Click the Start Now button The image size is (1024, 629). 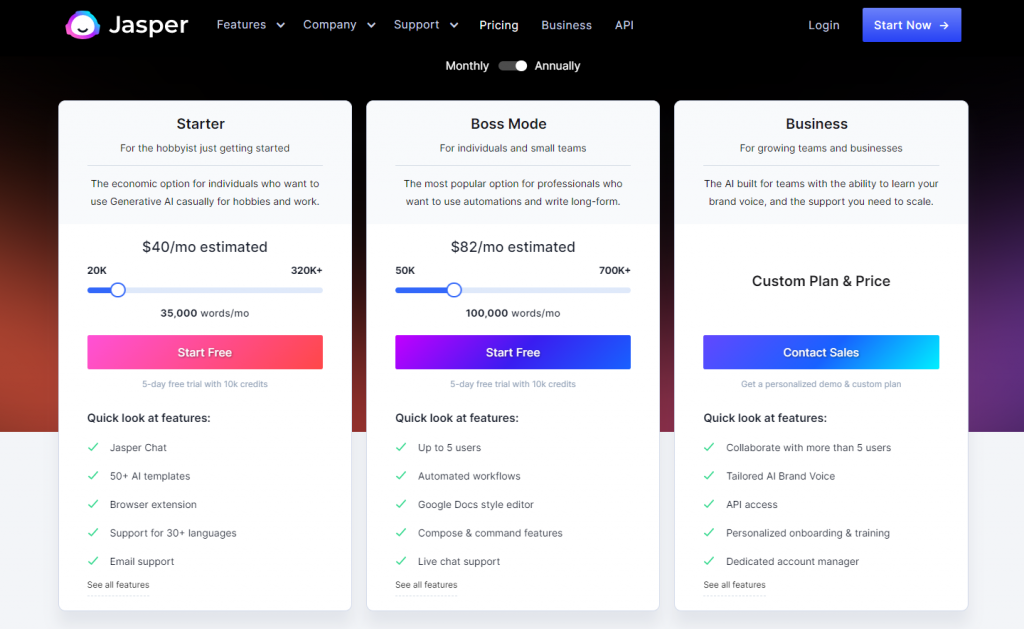coord(911,25)
